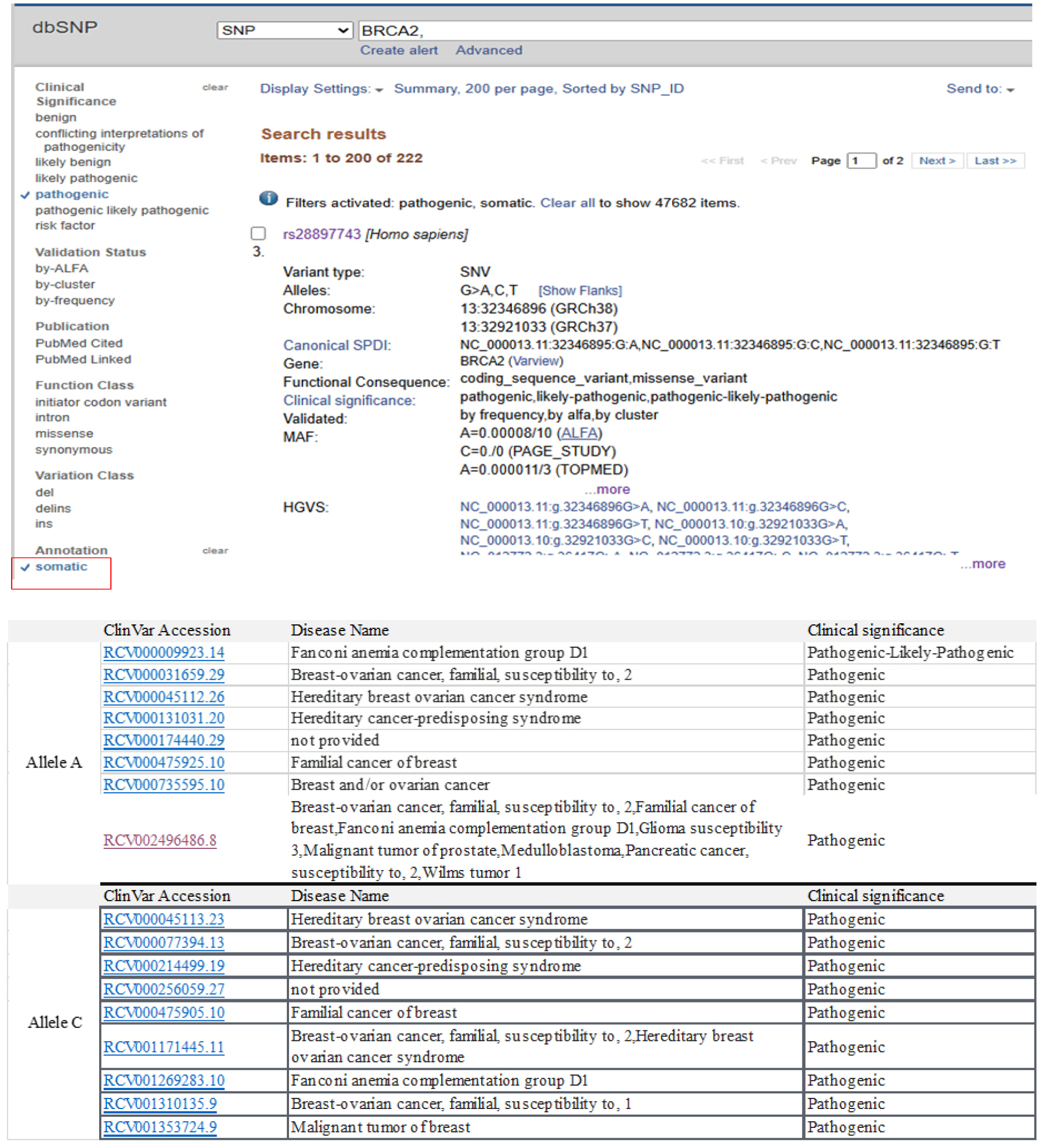Image resolution: width=1042 pixels, height=1148 pixels.
Task: Open Varview for the BRCA2 gene
Action: coord(536,360)
